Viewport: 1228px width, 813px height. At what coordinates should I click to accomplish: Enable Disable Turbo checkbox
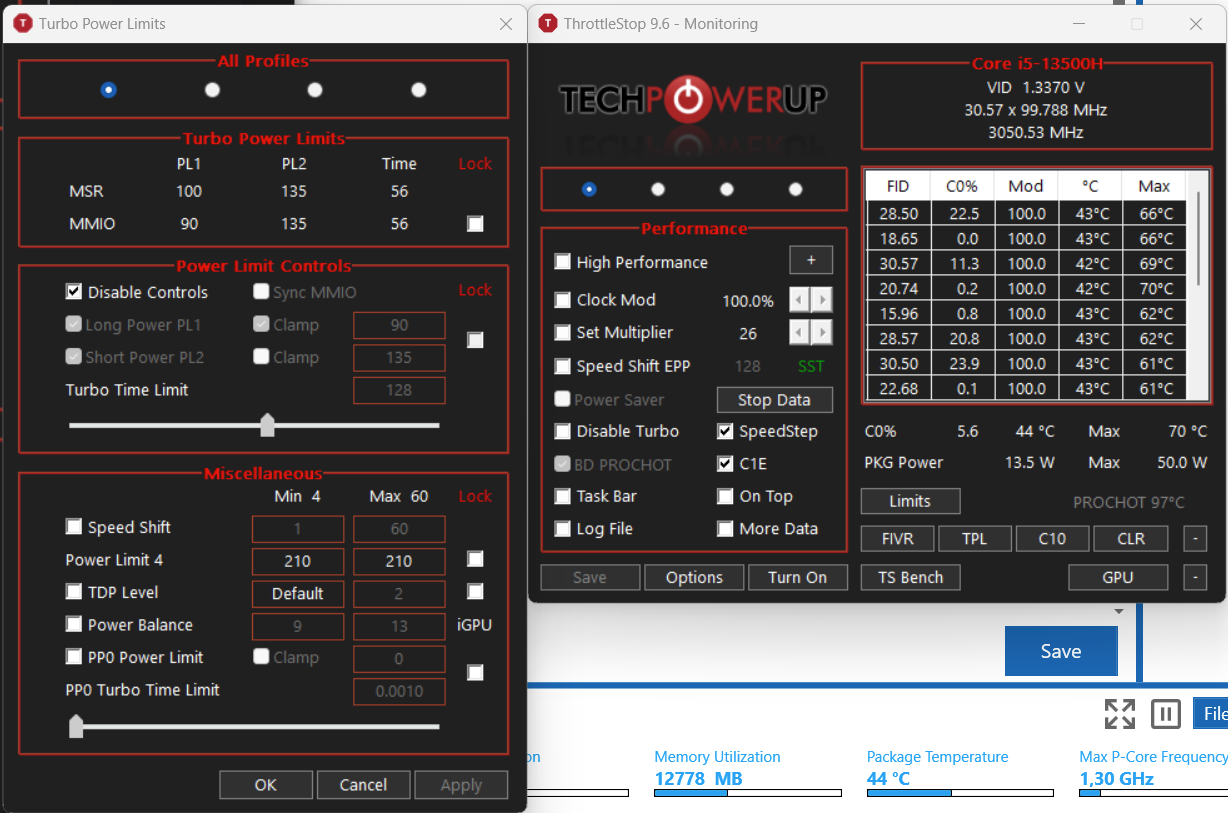click(563, 432)
